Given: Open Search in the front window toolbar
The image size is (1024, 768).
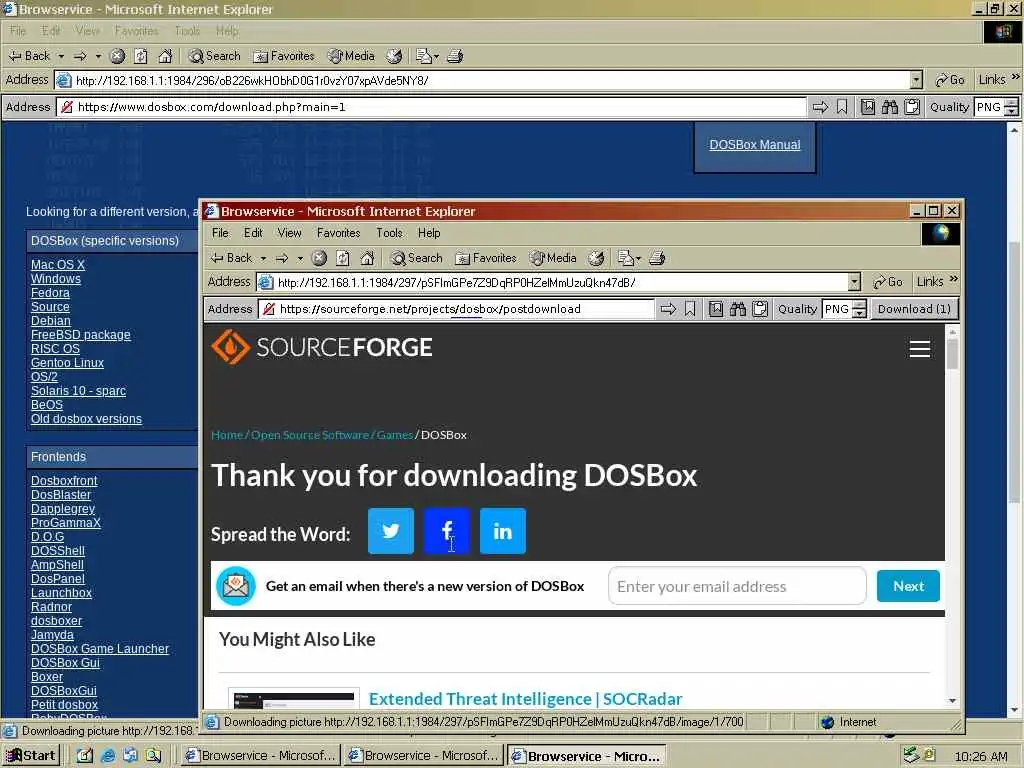Looking at the screenshot, I should click(x=417, y=258).
